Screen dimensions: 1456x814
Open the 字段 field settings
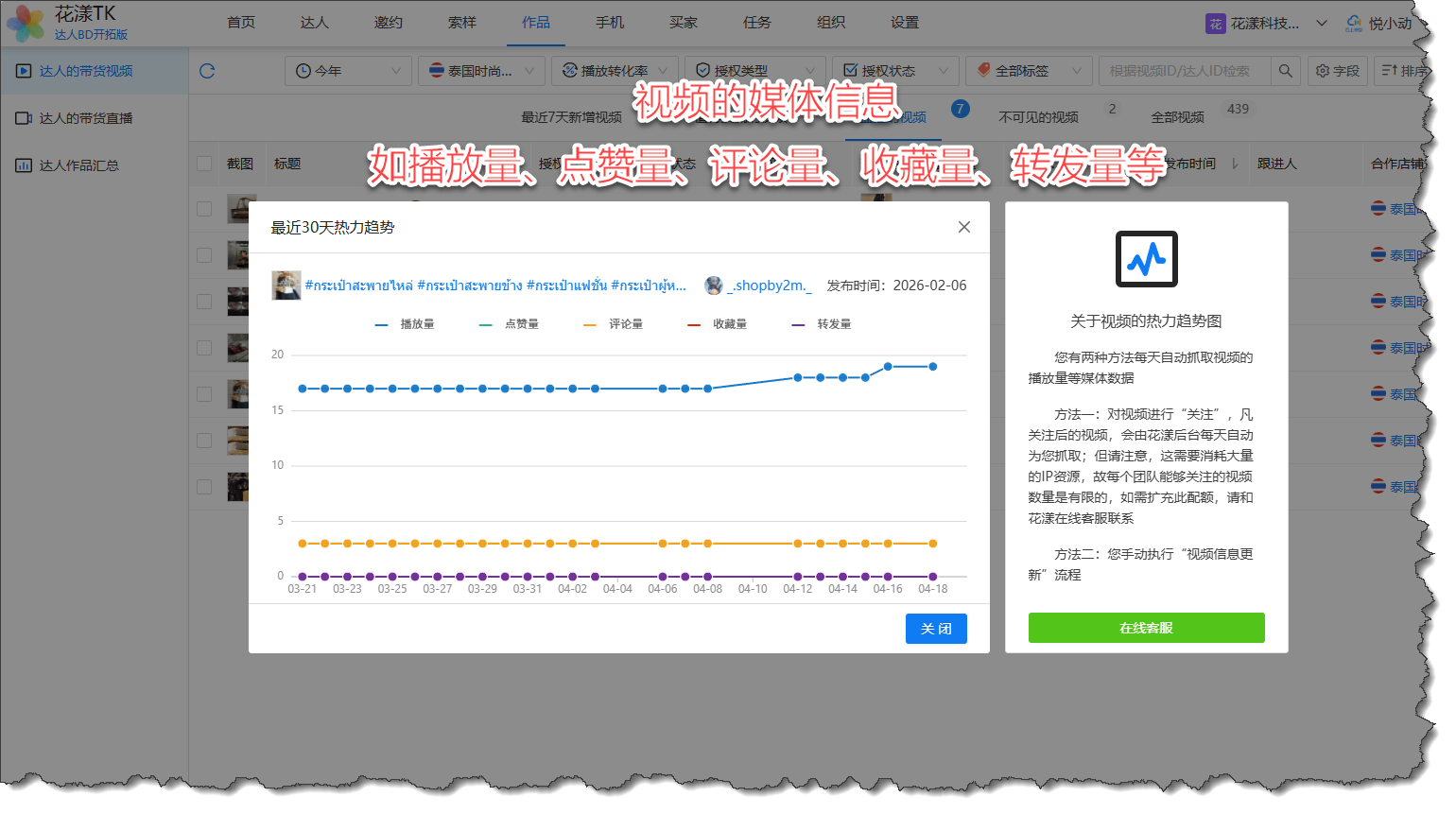(1337, 71)
